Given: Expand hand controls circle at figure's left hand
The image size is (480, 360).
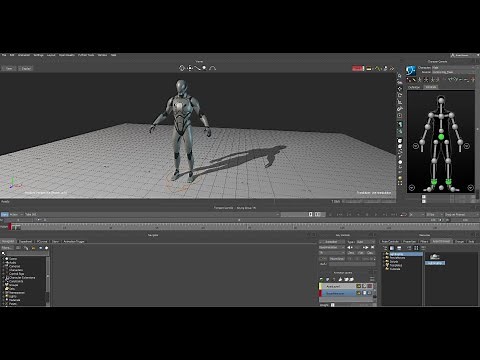Looking at the screenshot, I should [x=466, y=146].
